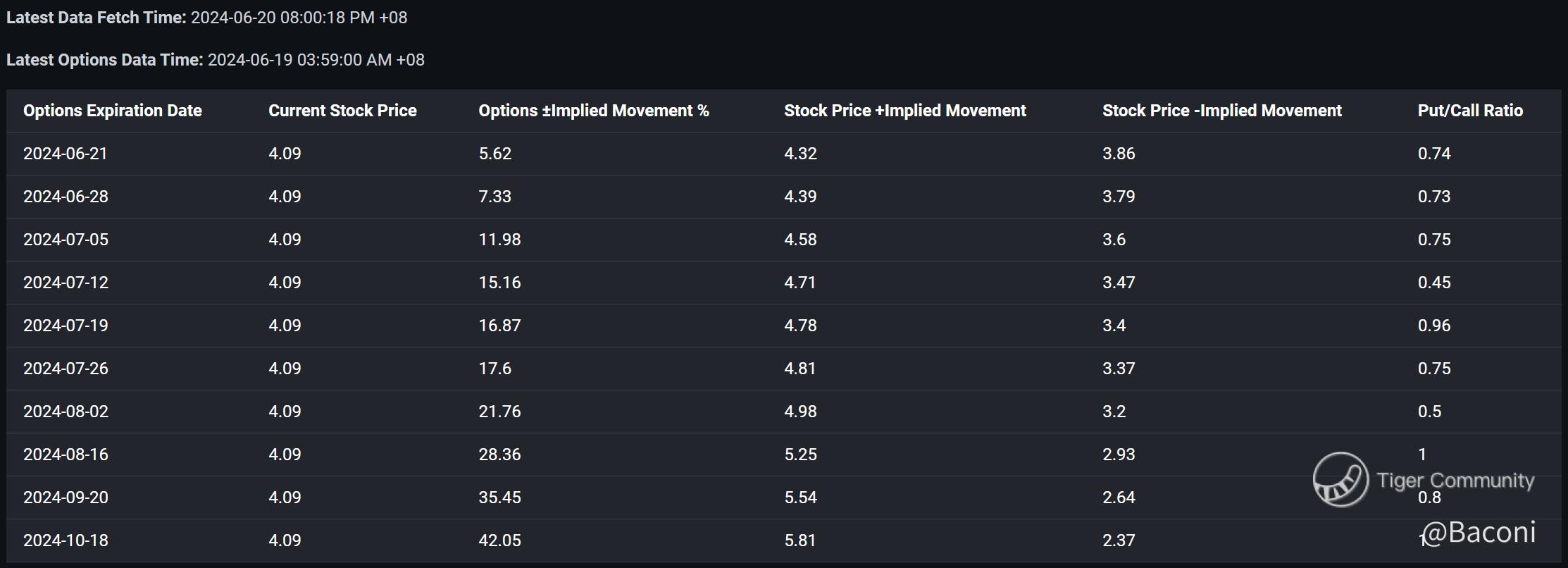Viewport: 1568px width, 568px height.
Task: Select the 2024-06-21 expiration date row
Action: 66,154
